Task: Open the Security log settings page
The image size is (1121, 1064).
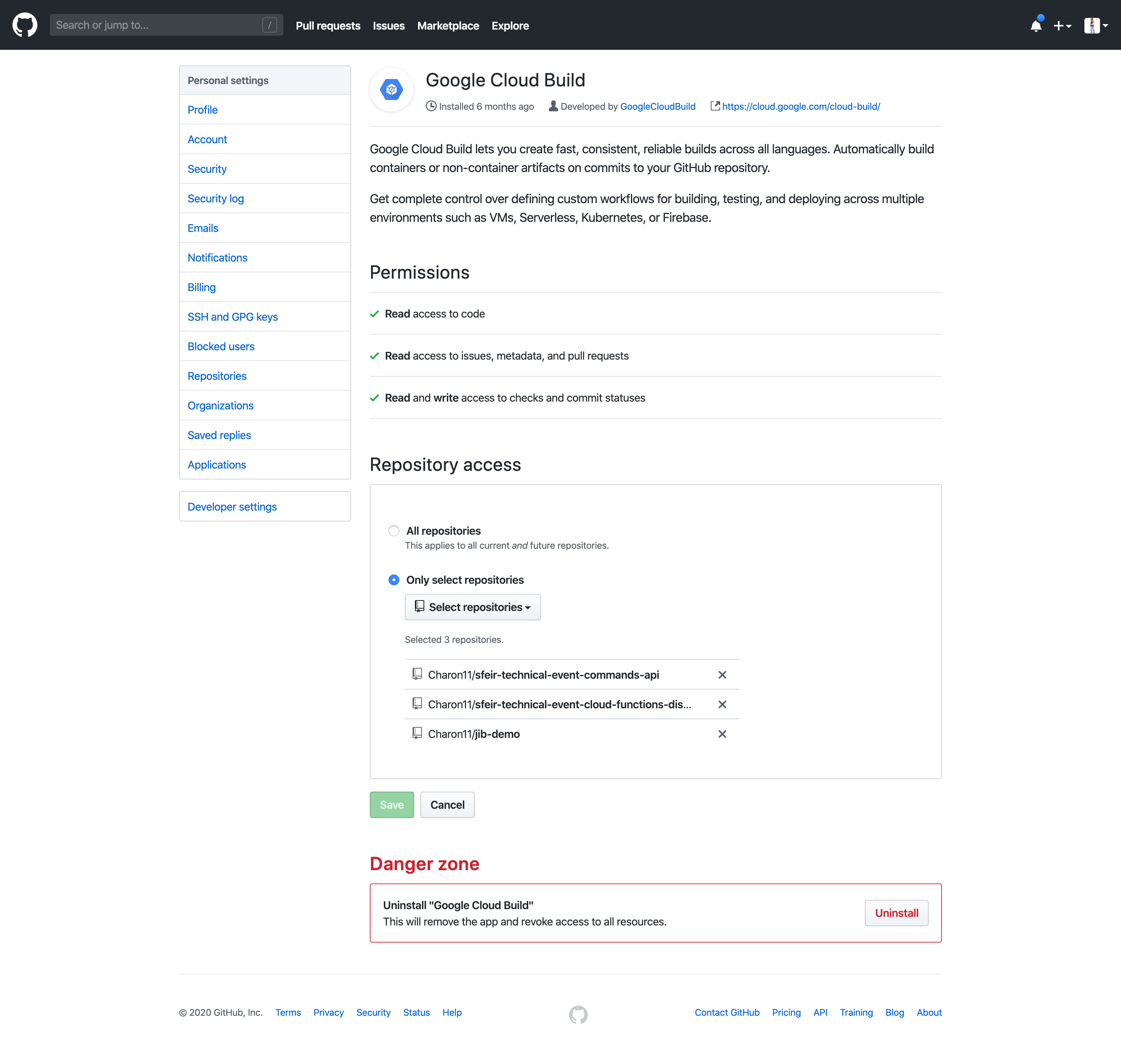Action: tap(265, 198)
